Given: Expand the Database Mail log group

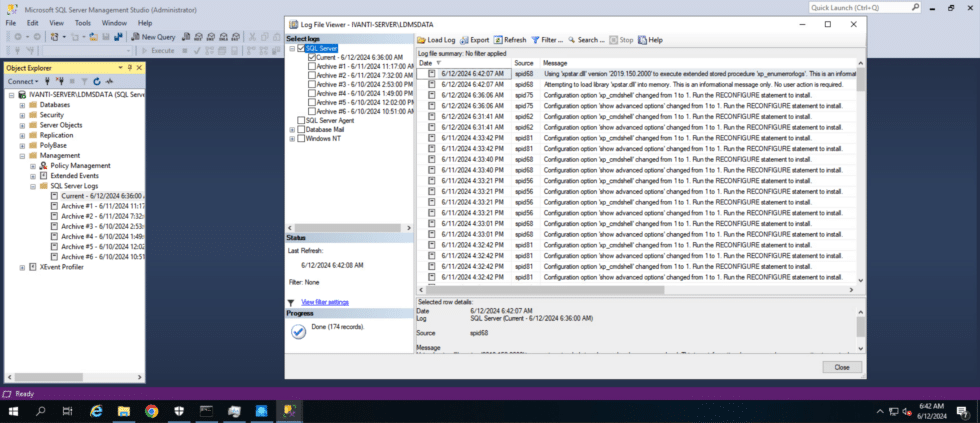Looking at the screenshot, I should click(292, 129).
